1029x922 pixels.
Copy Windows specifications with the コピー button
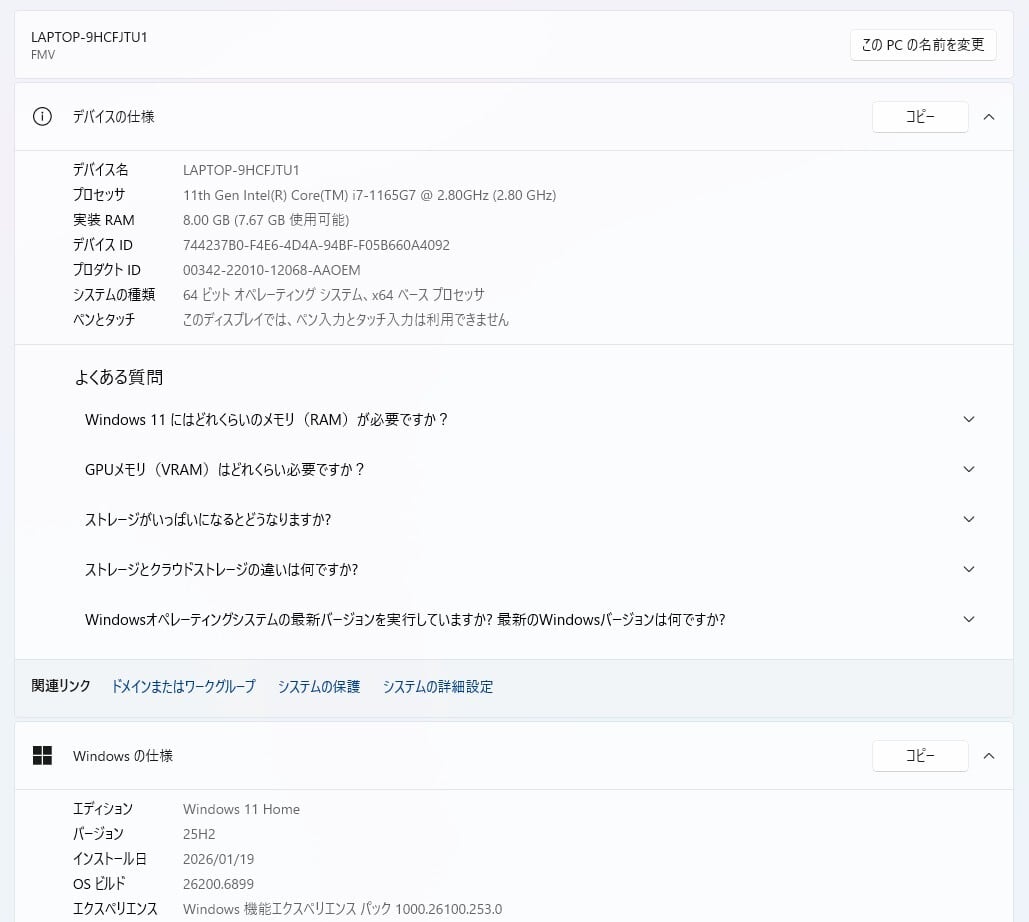click(919, 756)
